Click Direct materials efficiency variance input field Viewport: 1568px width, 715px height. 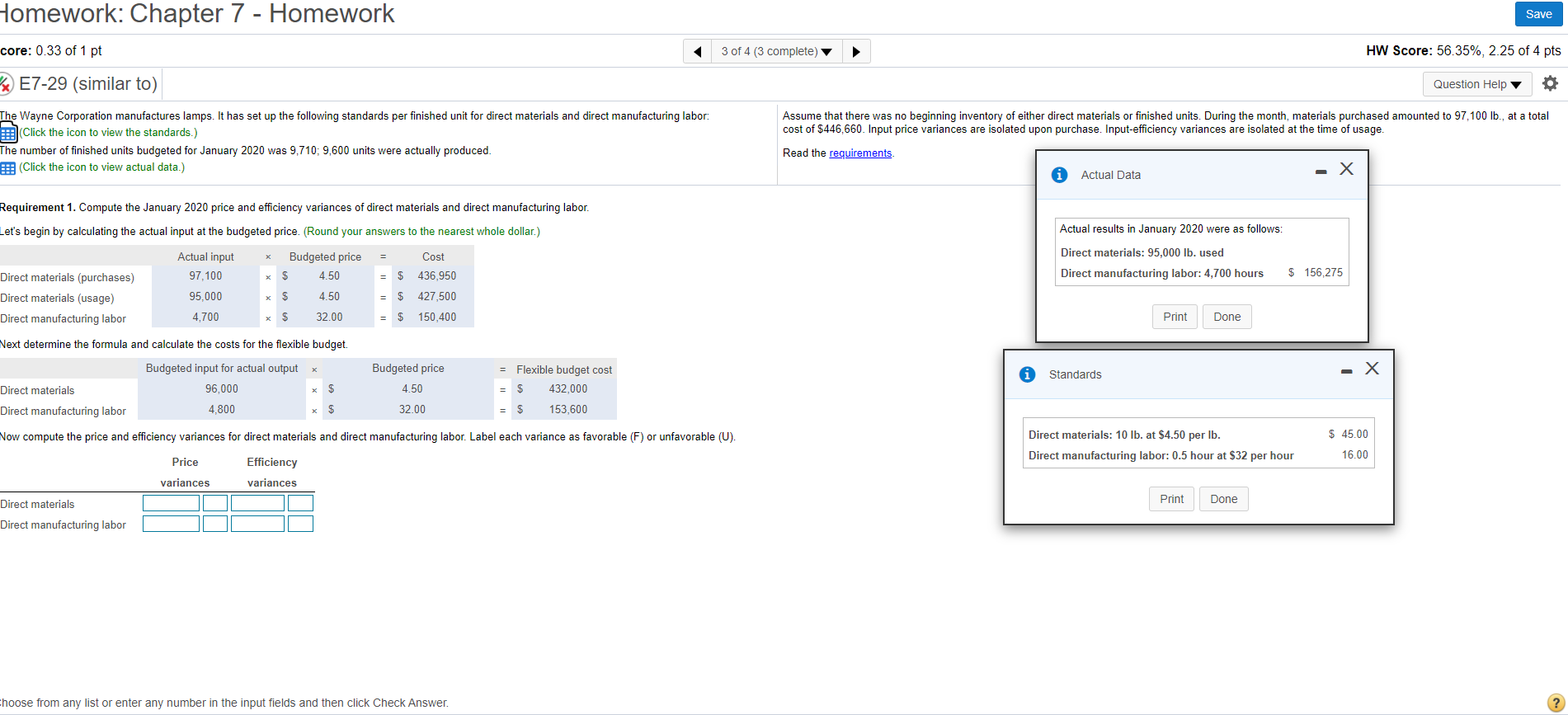[257, 503]
